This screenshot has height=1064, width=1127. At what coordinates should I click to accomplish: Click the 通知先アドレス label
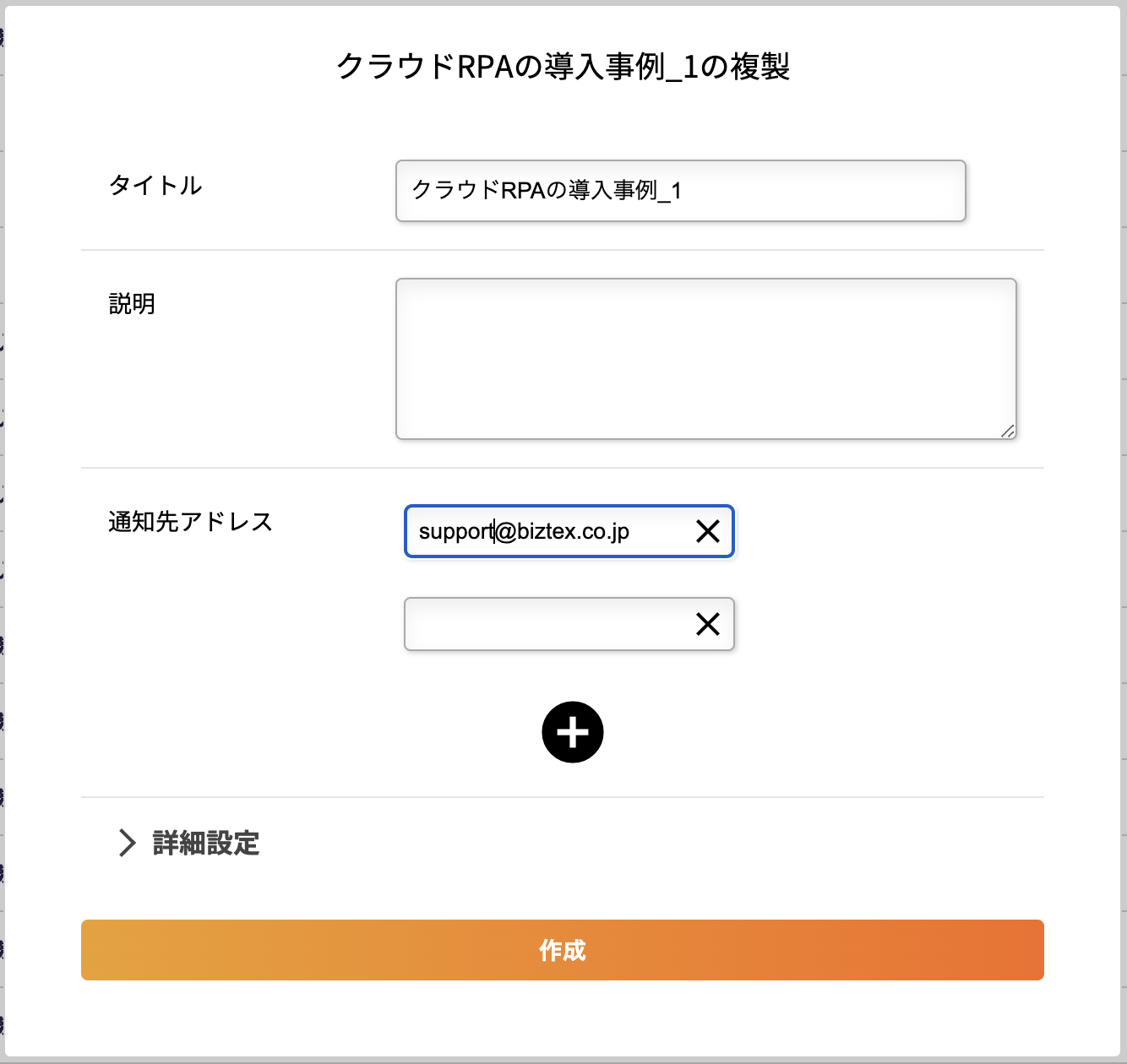click(x=191, y=522)
